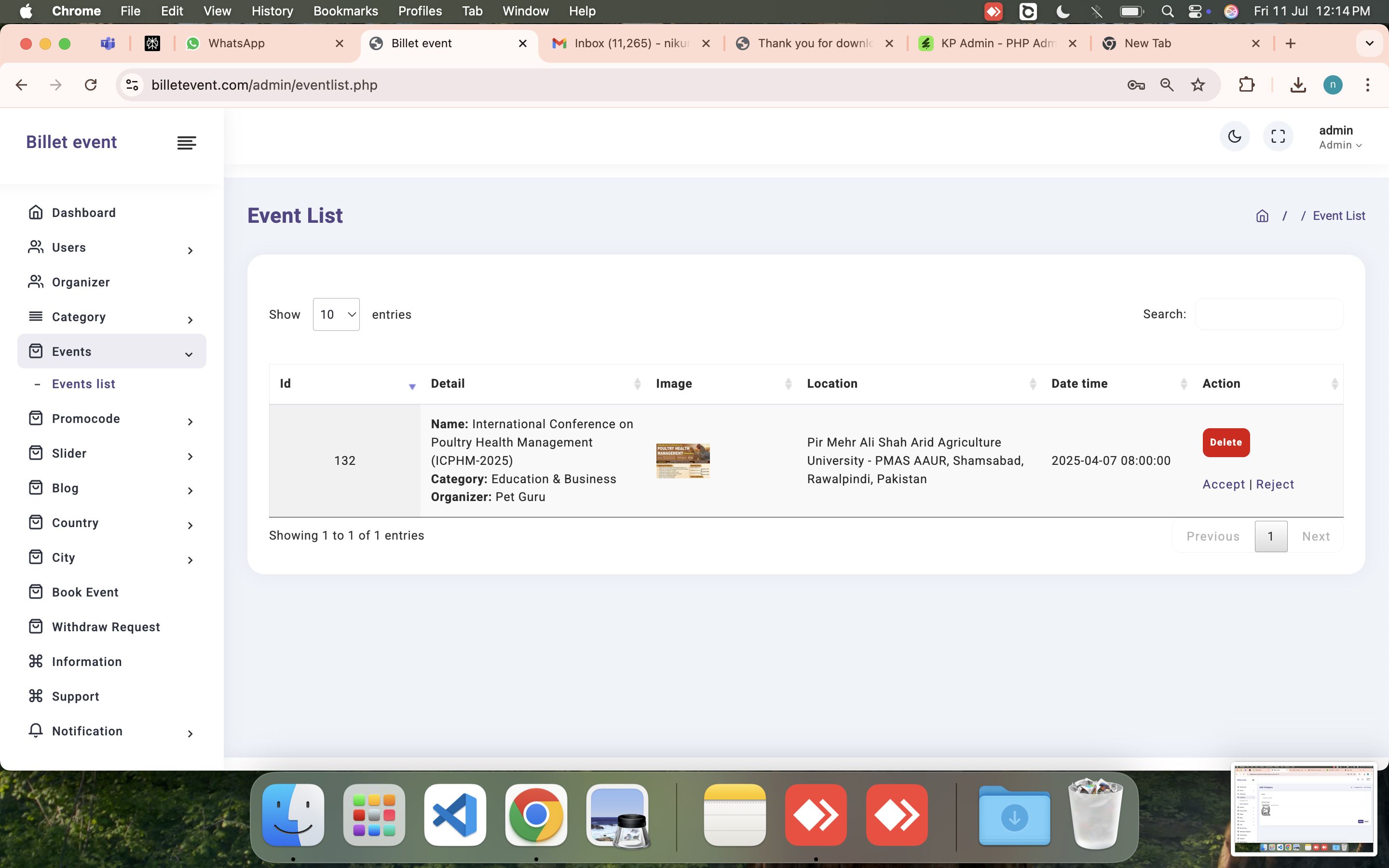Reload the page
1389x868 pixels.
[91, 85]
